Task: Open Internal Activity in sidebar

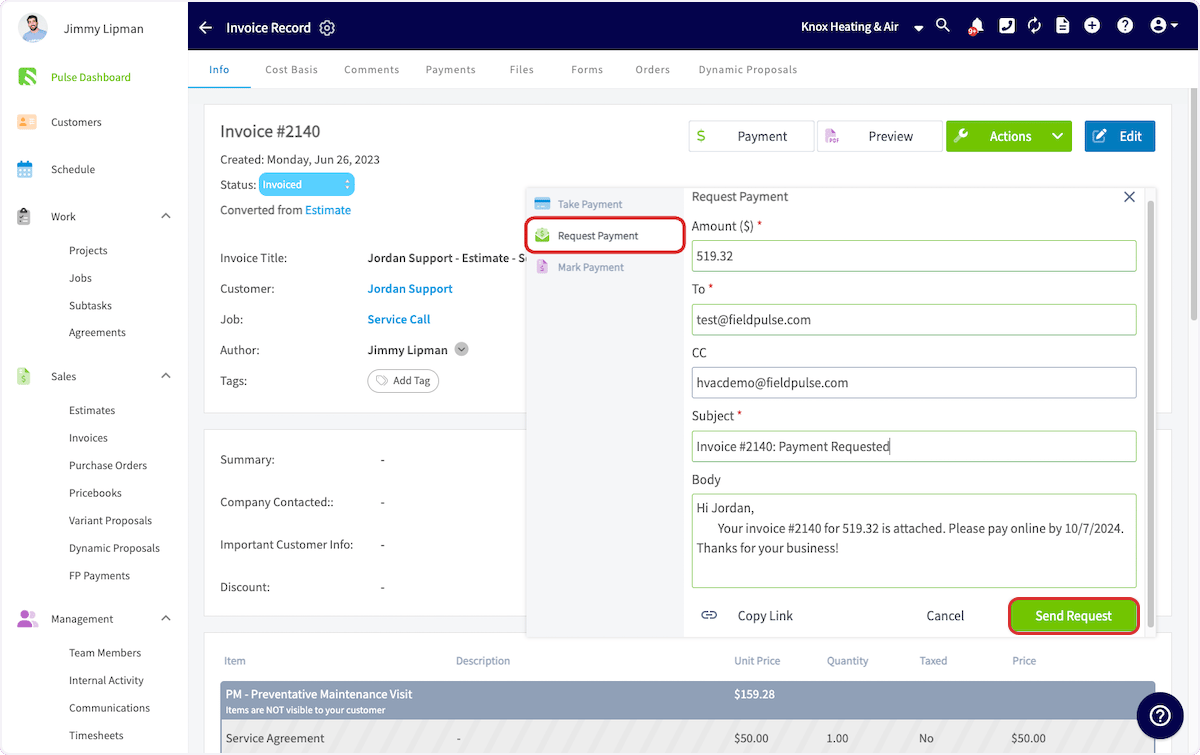Action: pos(106,680)
